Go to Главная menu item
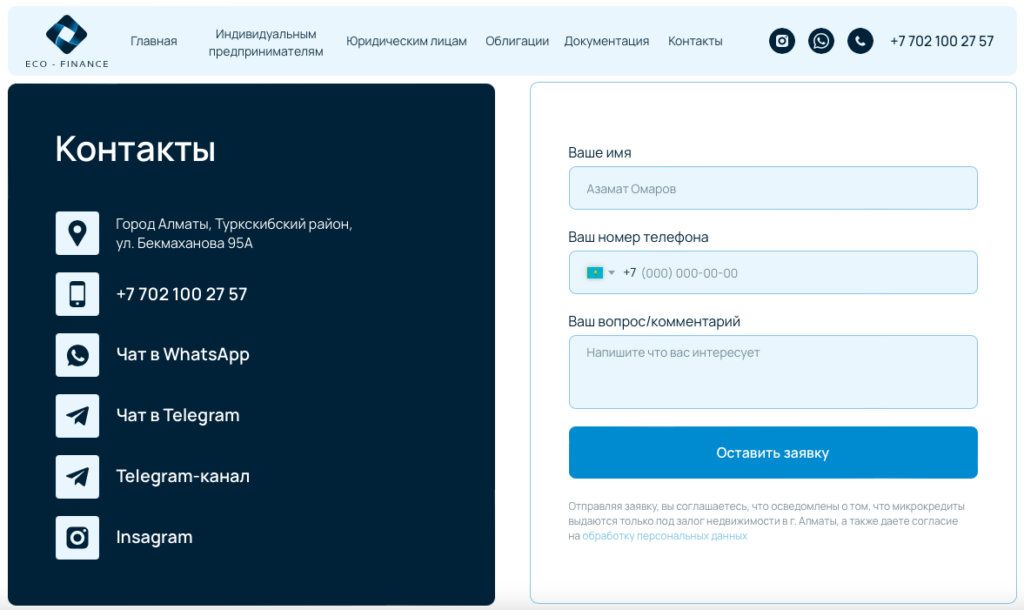The height and width of the screenshot is (610, 1024). click(x=153, y=41)
